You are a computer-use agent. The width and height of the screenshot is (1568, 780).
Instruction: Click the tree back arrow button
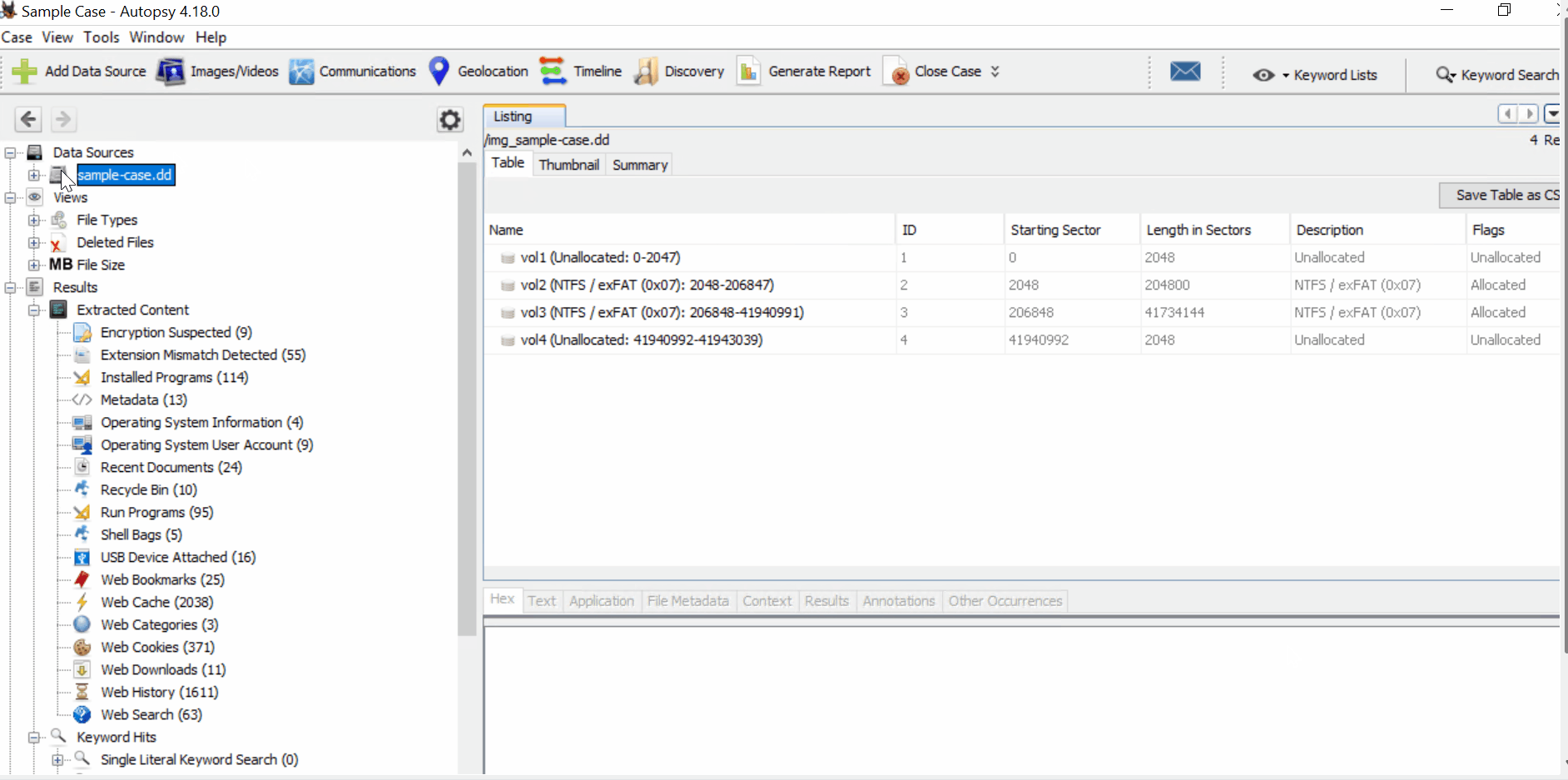pyautogui.click(x=28, y=119)
